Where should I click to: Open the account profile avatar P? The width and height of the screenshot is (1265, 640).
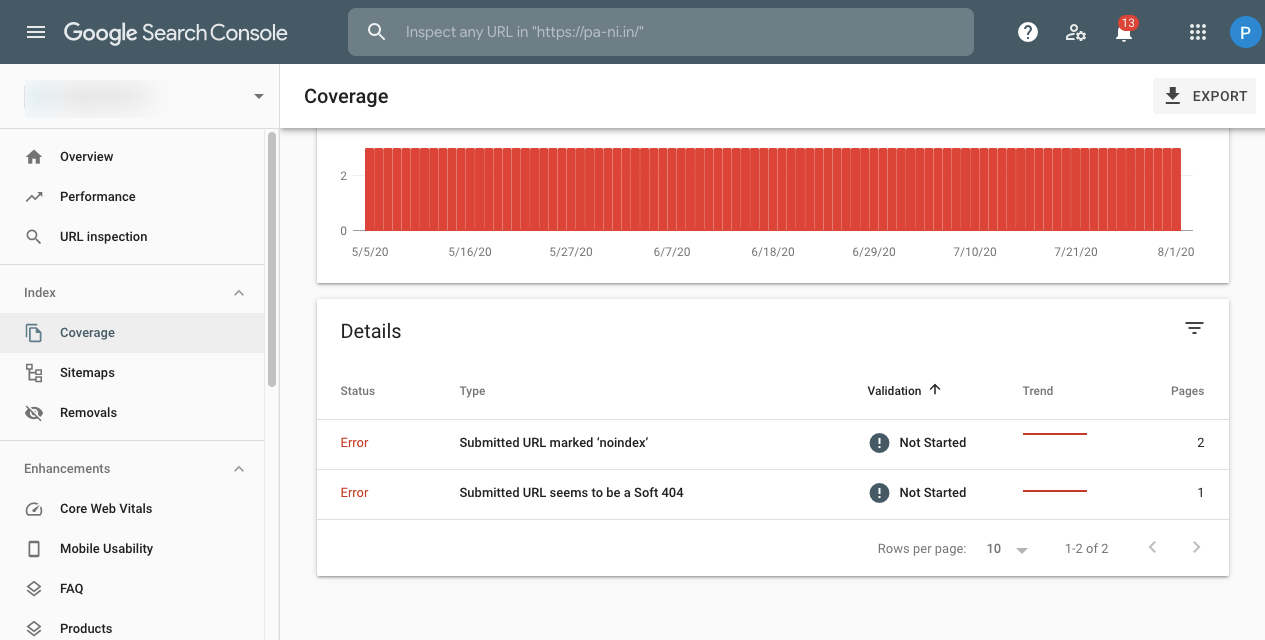click(x=1245, y=32)
